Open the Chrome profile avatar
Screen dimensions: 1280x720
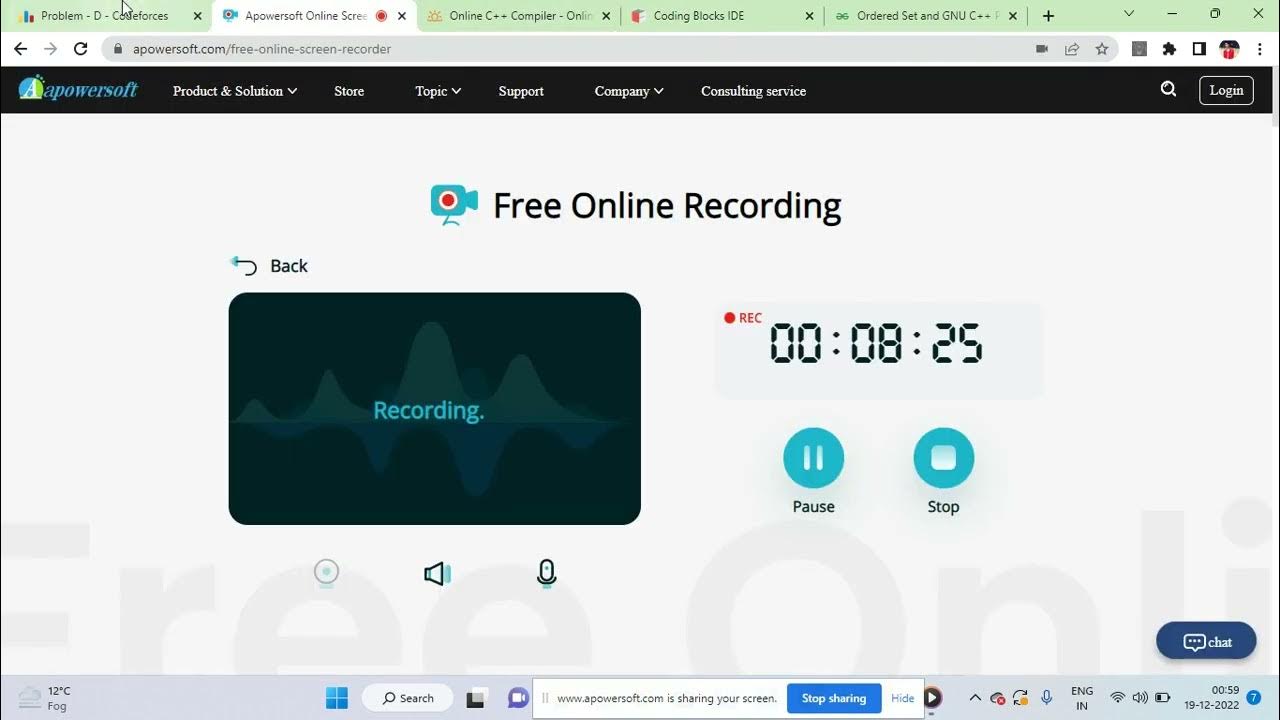pos(1230,49)
